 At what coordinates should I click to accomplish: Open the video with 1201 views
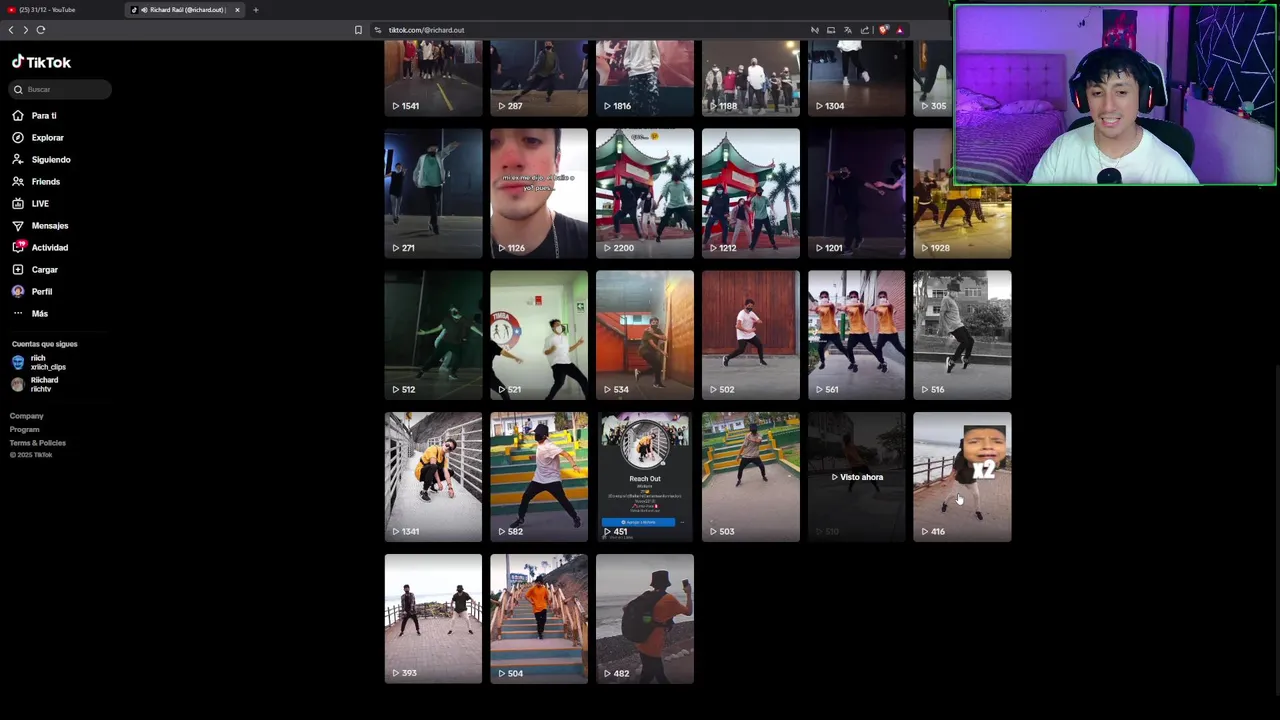857,193
